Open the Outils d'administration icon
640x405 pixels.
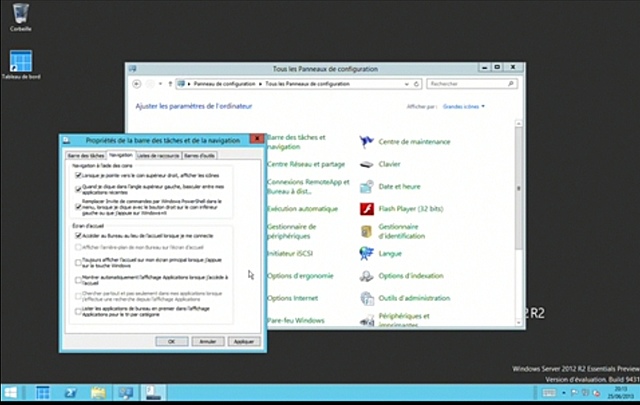[x=367, y=298]
